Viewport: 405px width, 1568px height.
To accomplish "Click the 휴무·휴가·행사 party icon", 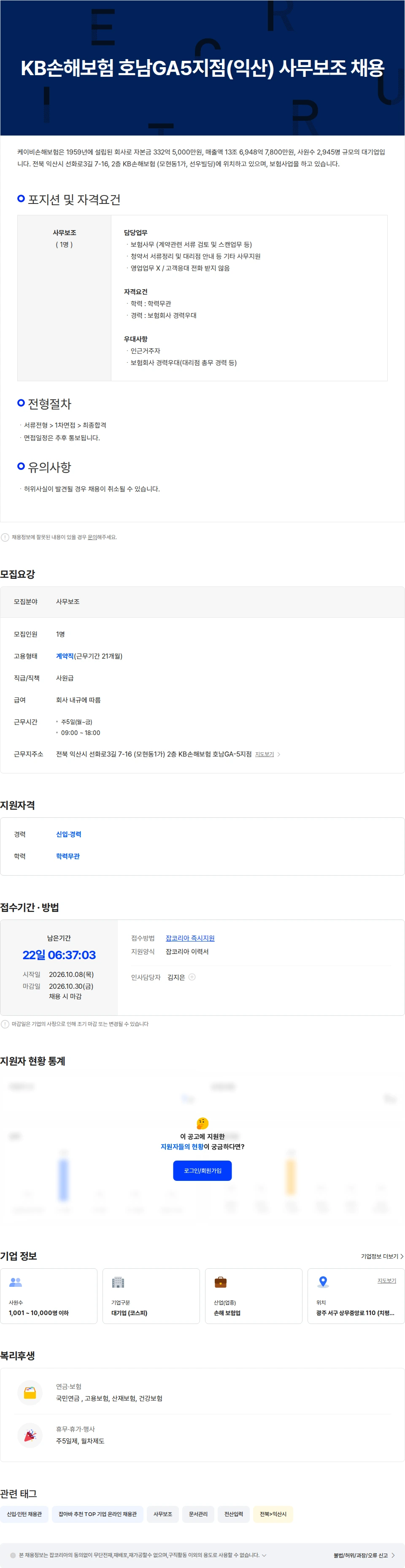I will point(30,1435).
